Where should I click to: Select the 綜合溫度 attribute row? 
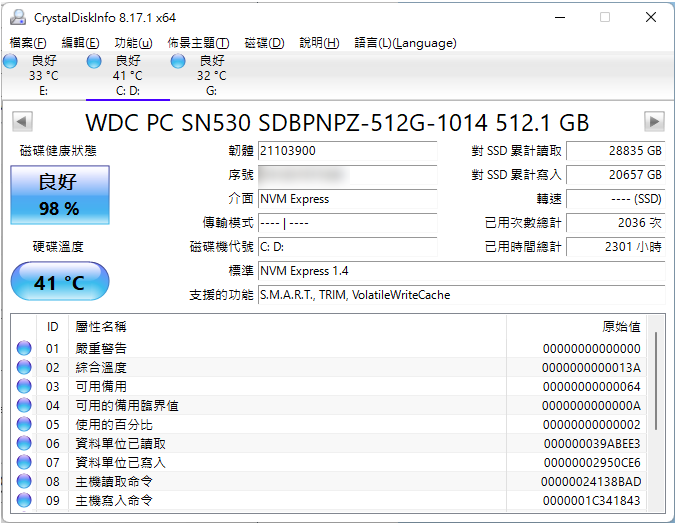329,367
